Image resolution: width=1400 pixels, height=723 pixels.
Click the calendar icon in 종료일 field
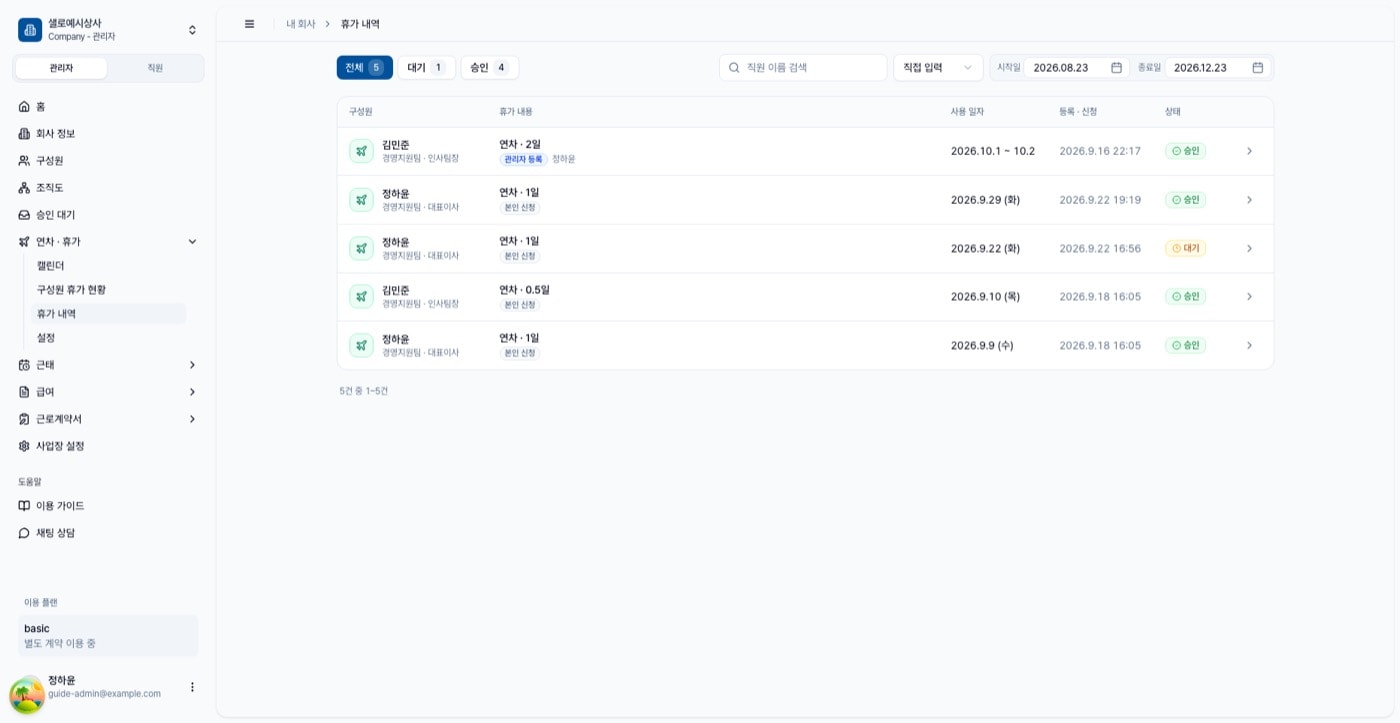pyautogui.click(x=1257, y=68)
